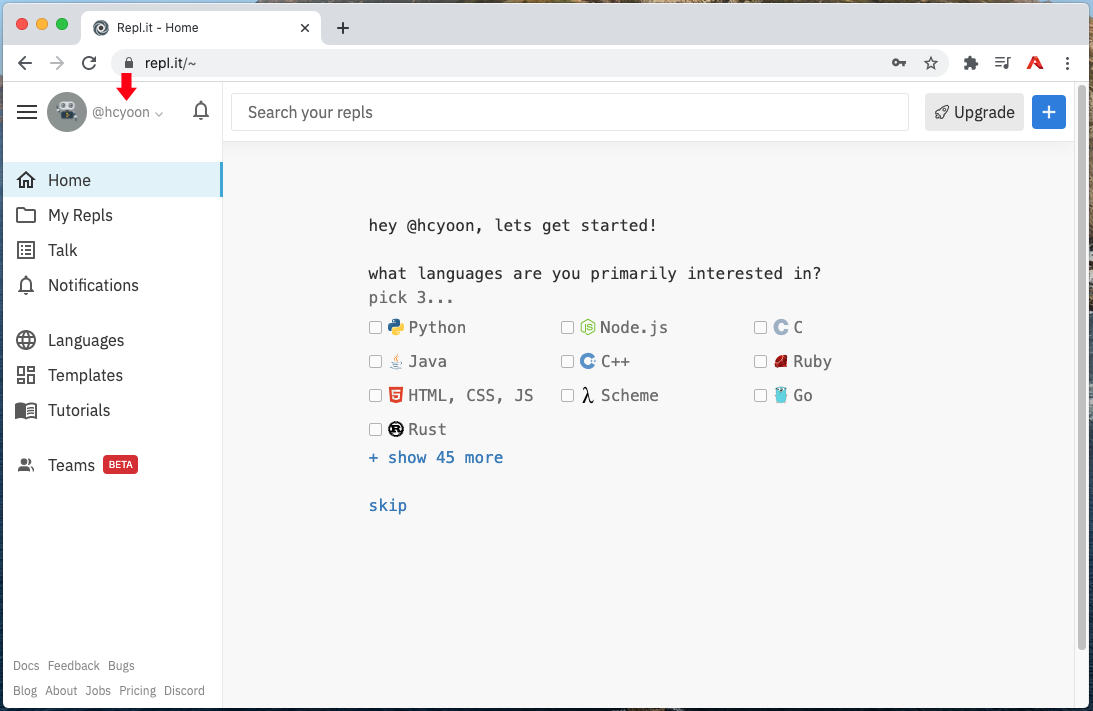
Task: Check the Python checkbox
Action: click(x=375, y=328)
